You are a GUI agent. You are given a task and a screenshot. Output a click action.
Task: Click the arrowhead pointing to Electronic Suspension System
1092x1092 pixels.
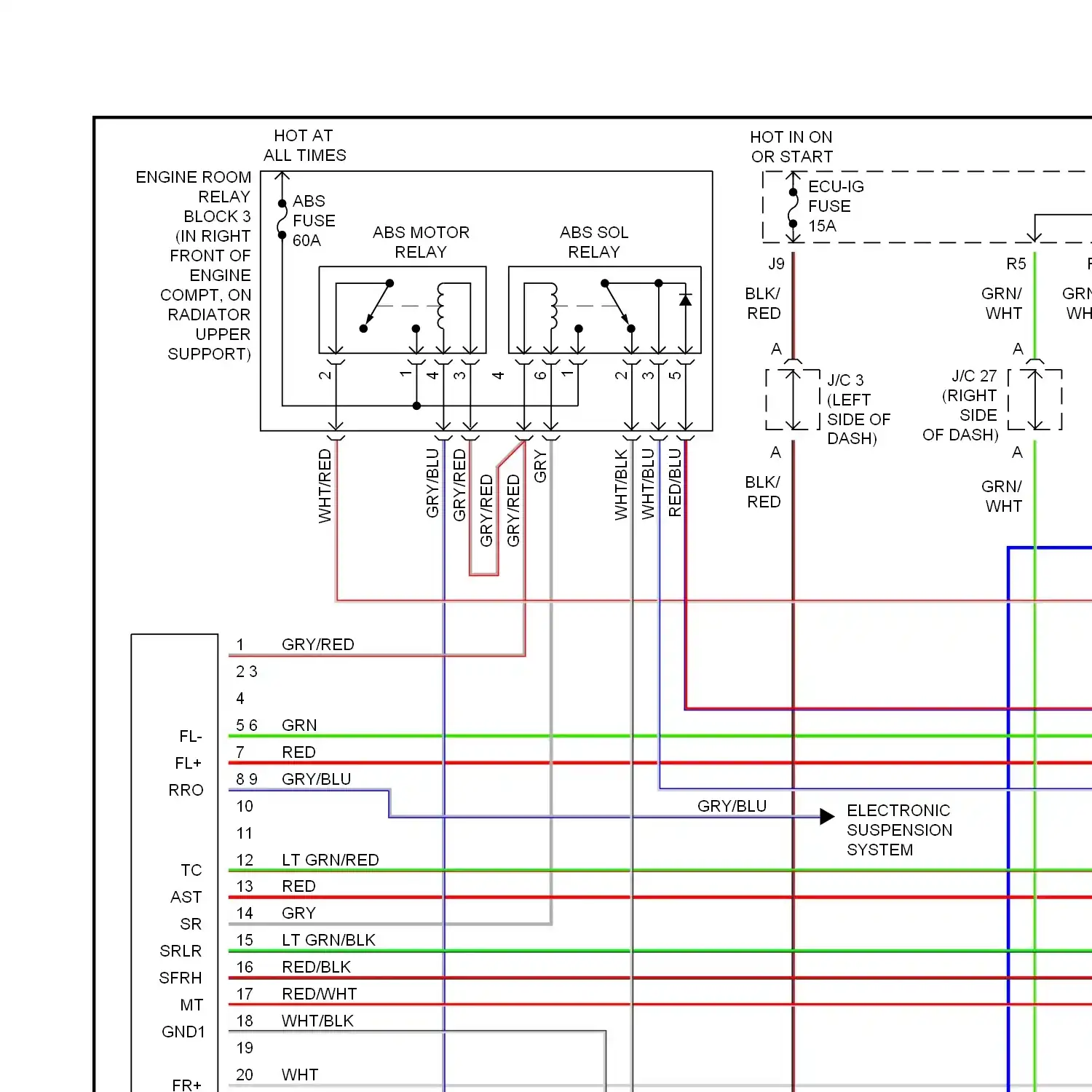click(827, 817)
